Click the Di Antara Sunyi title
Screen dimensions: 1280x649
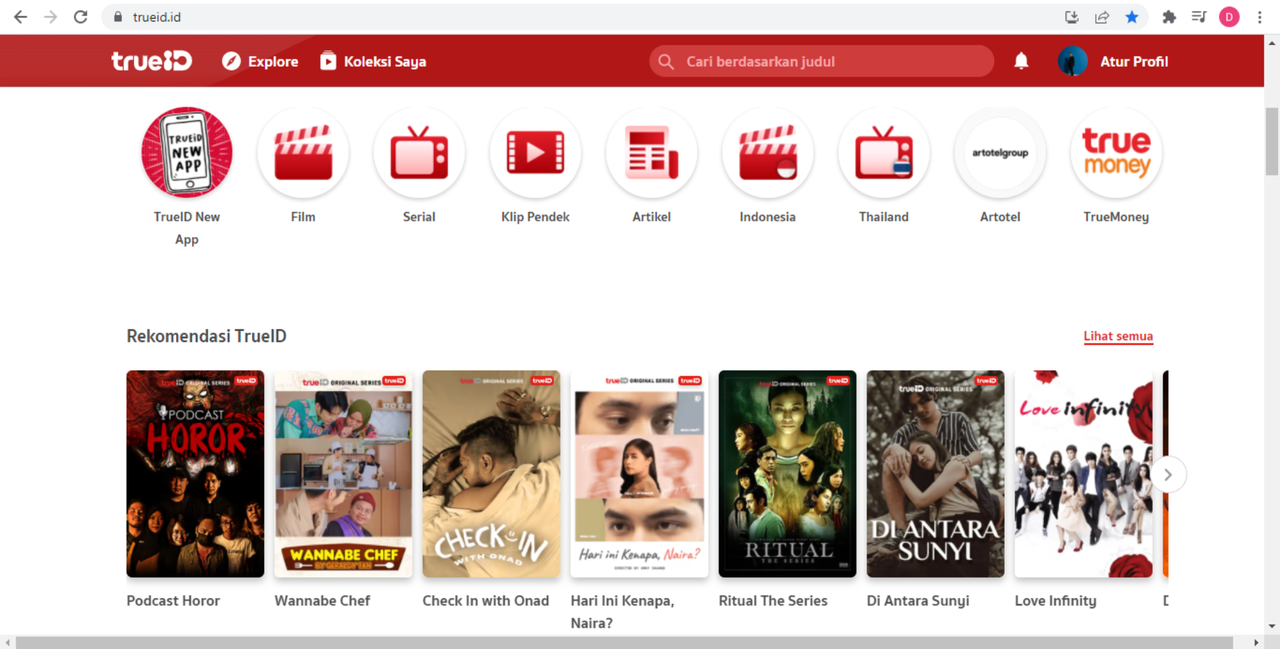coord(918,601)
